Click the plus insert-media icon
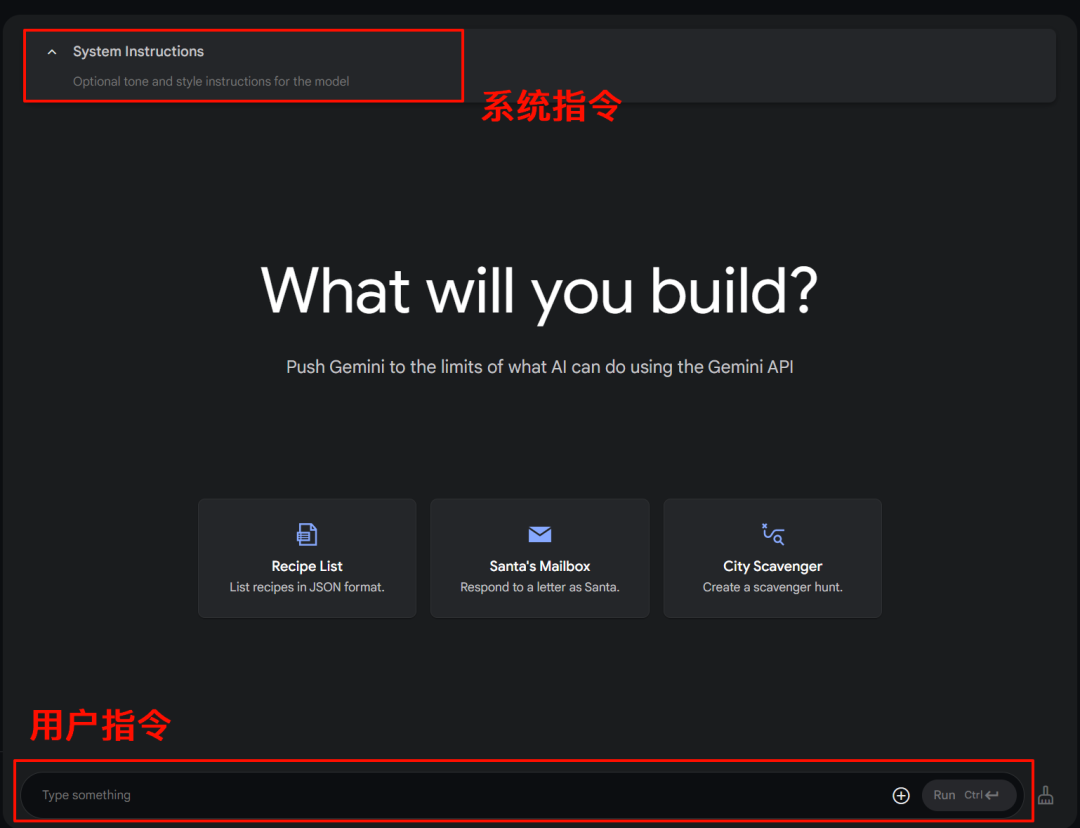Image resolution: width=1080 pixels, height=828 pixels. 901,796
